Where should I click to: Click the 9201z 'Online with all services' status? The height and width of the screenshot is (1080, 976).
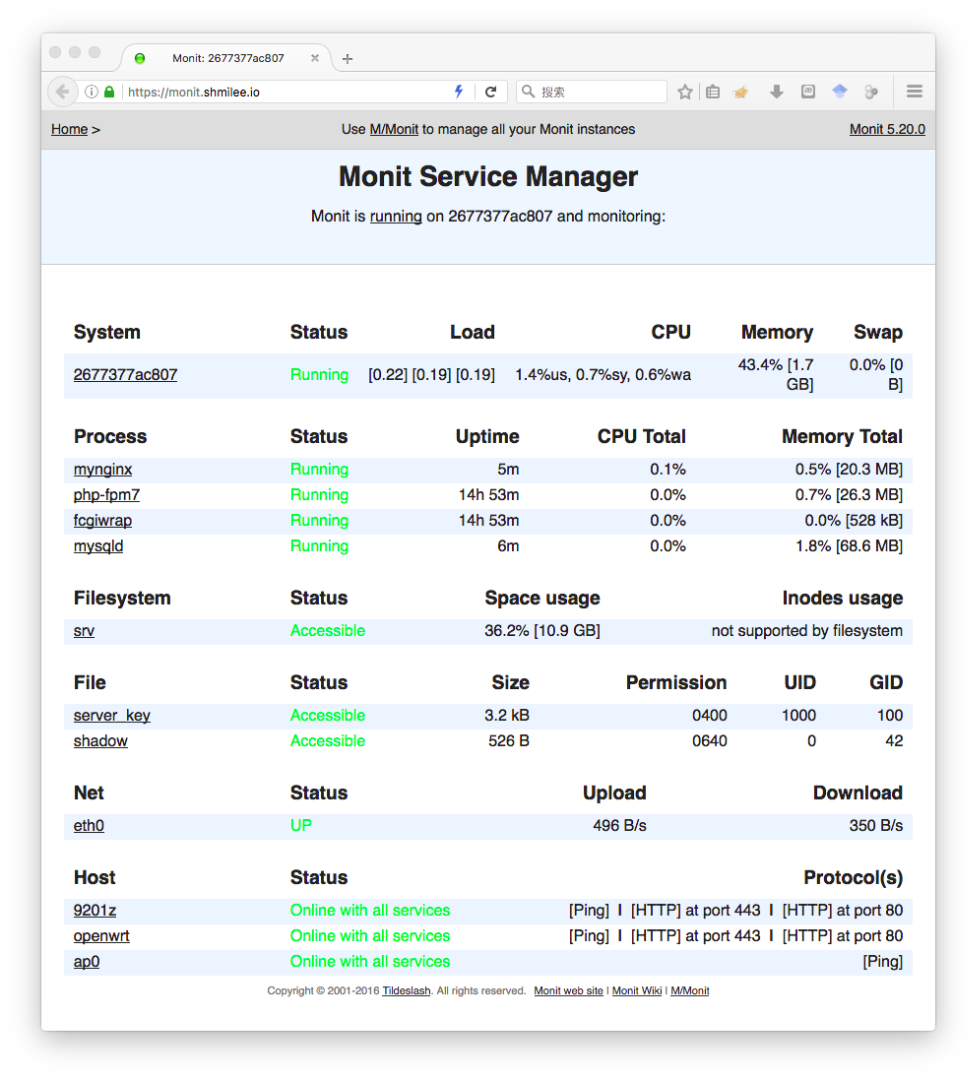(x=370, y=911)
